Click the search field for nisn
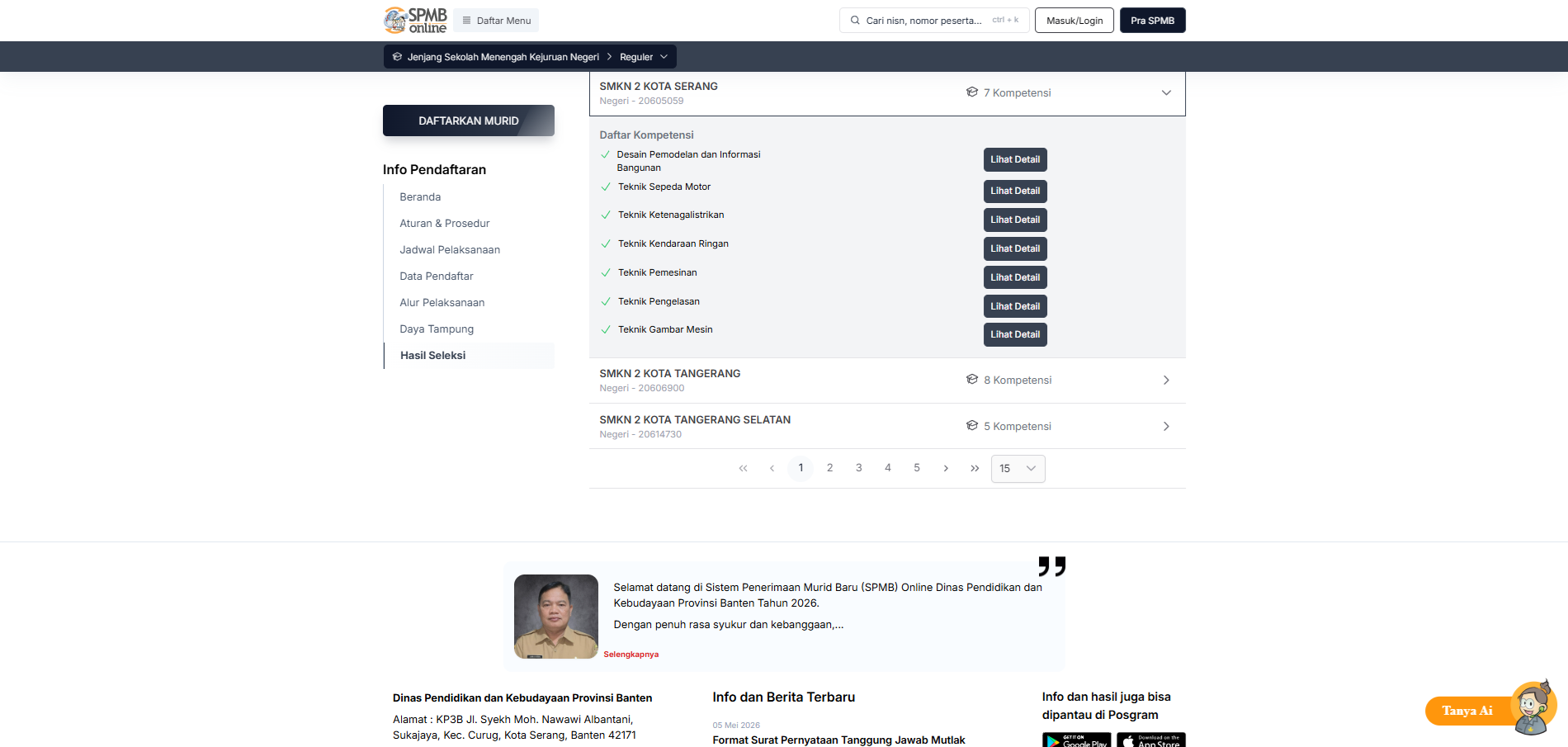Image resolution: width=1568 pixels, height=747 pixels. point(934,21)
